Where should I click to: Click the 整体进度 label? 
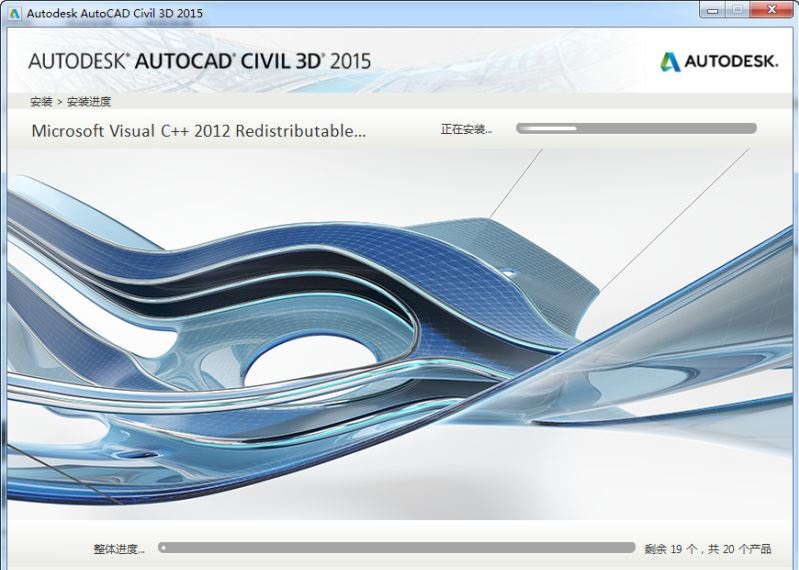119,549
